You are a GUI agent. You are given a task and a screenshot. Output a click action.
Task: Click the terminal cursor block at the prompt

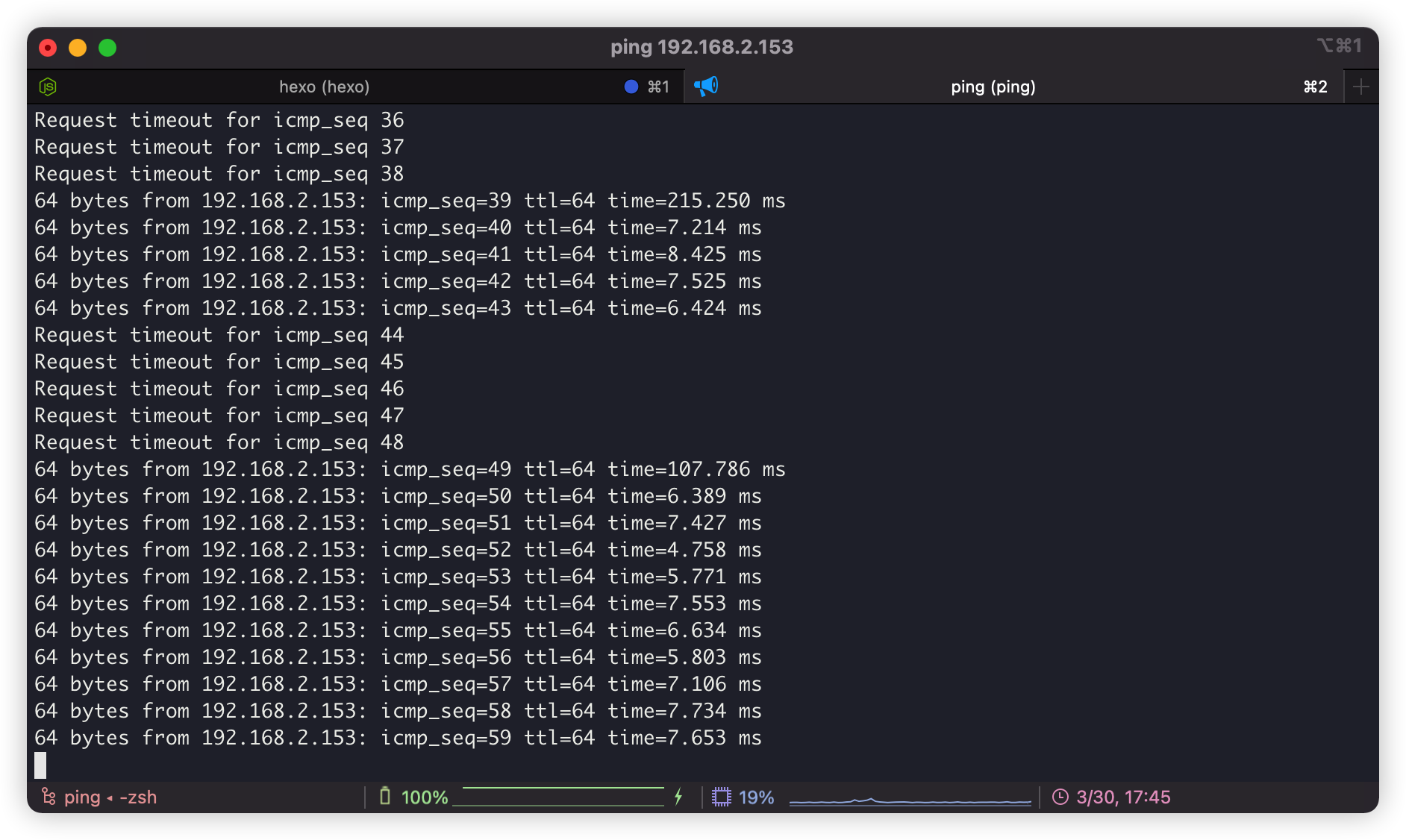pos(40,765)
